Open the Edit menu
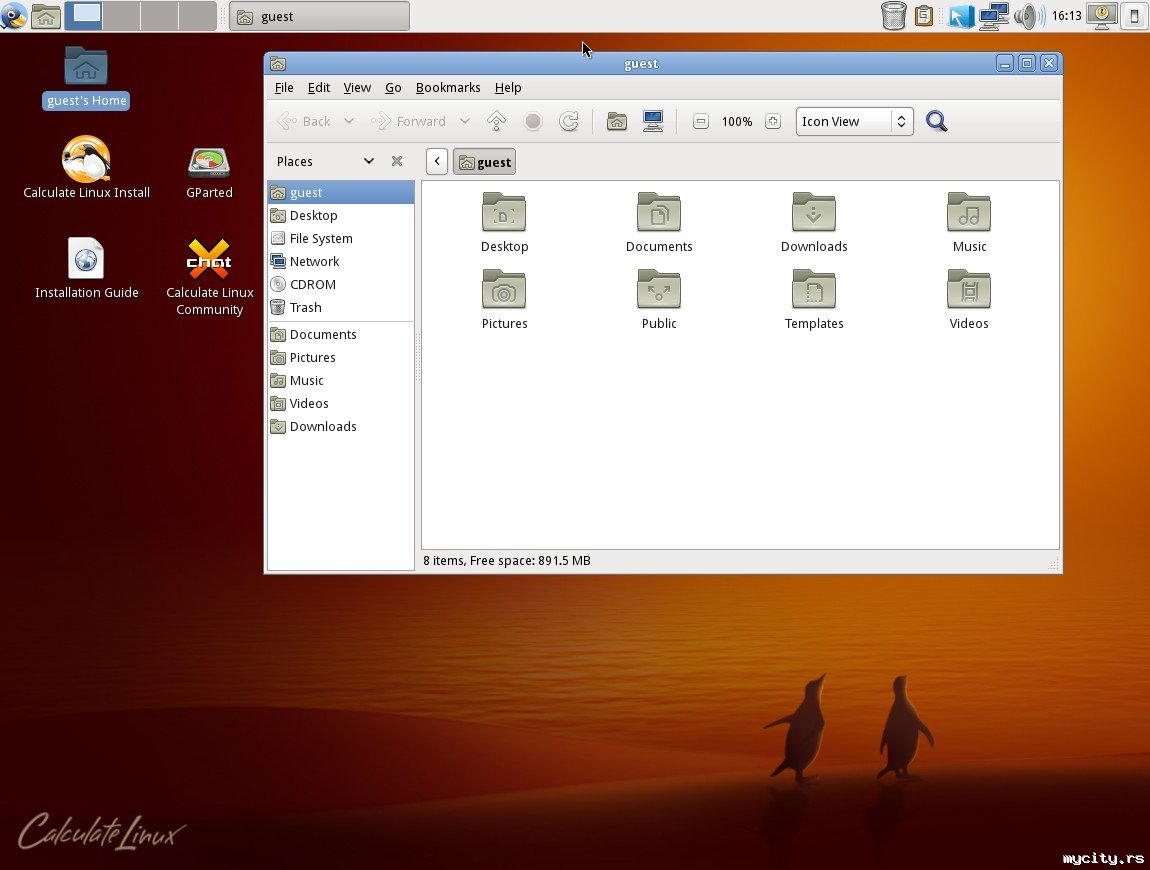 click(x=318, y=88)
